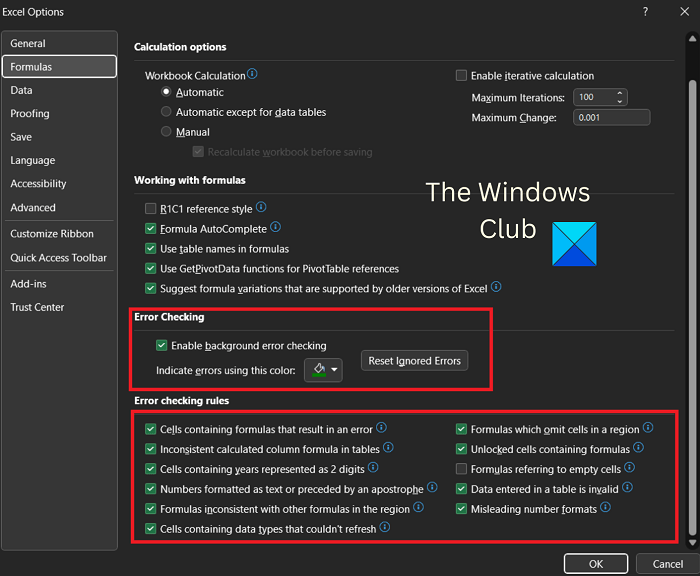Check Formulas referring to empty cells
This screenshot has width=700, height=576.
[461, 469]
